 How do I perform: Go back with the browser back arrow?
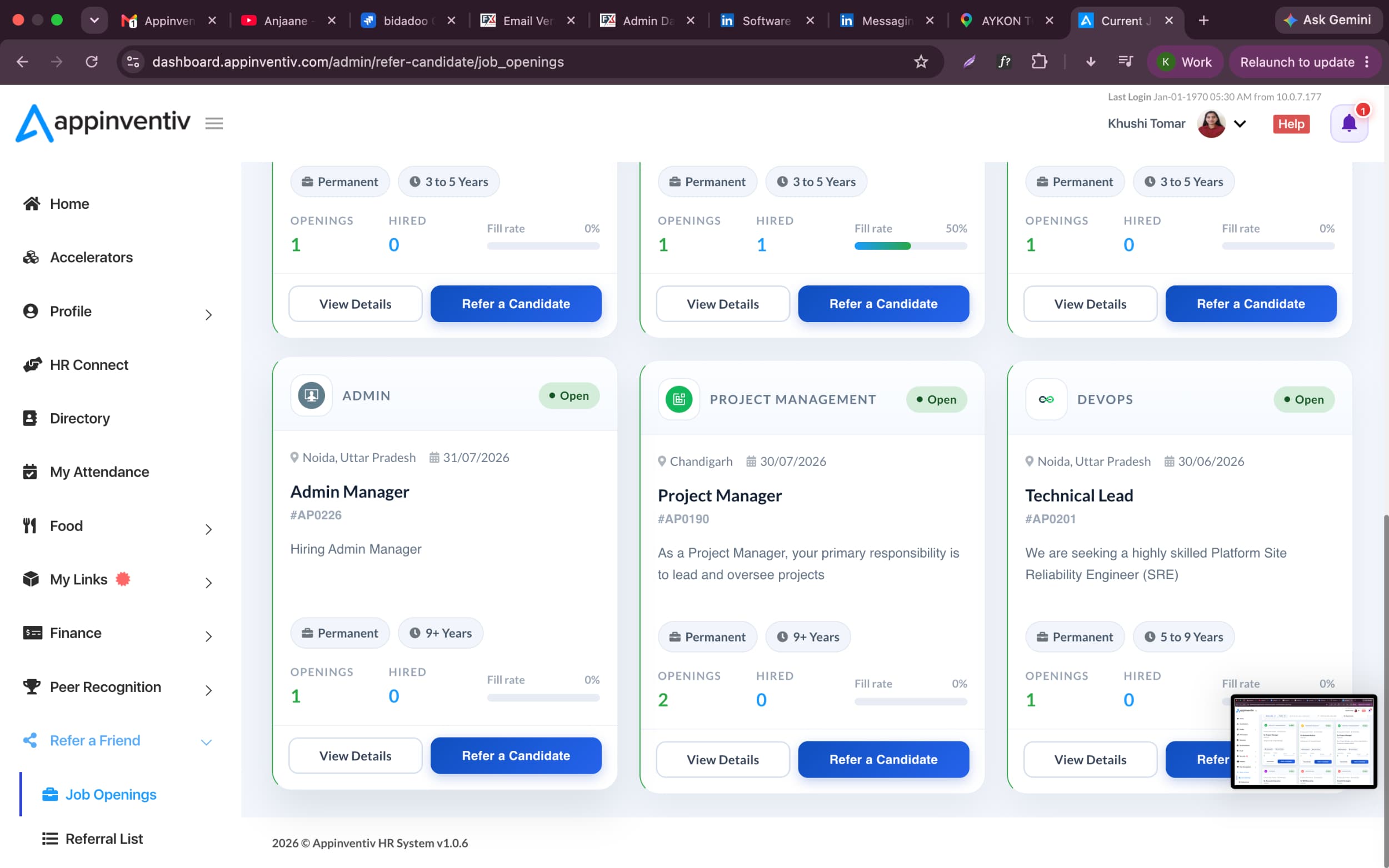(22, 62)
